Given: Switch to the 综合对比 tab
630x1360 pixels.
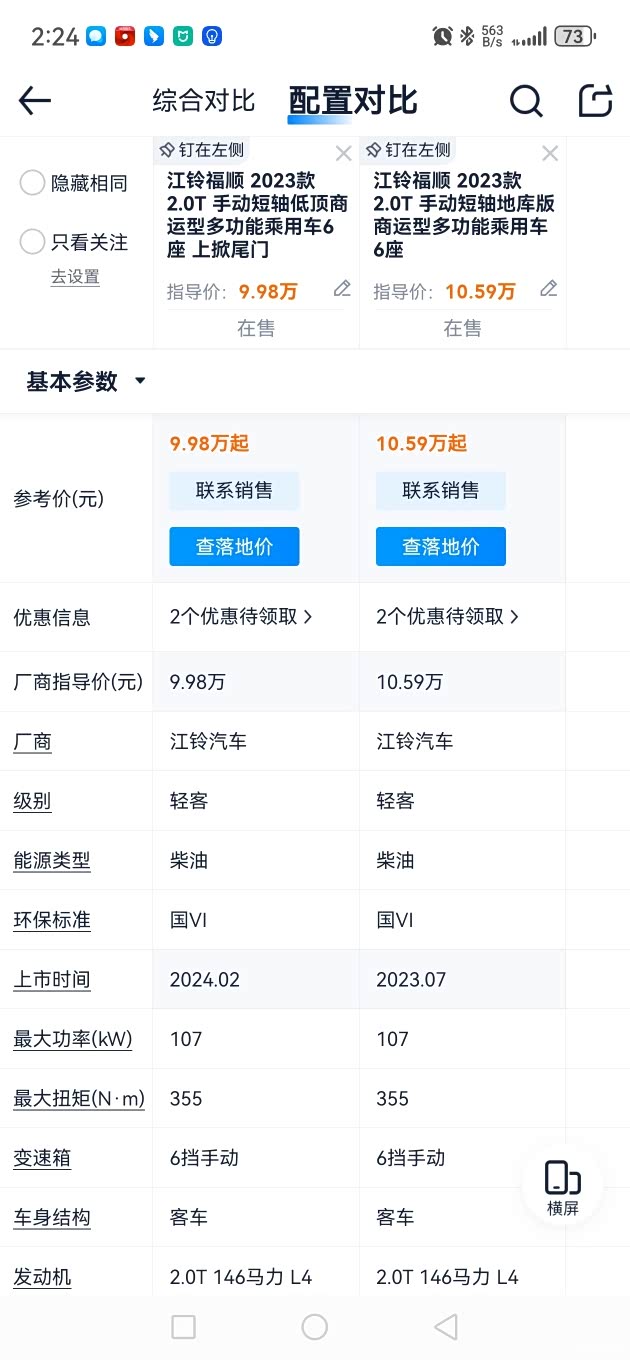Looking at the screenshot, I should click(204, 100).
